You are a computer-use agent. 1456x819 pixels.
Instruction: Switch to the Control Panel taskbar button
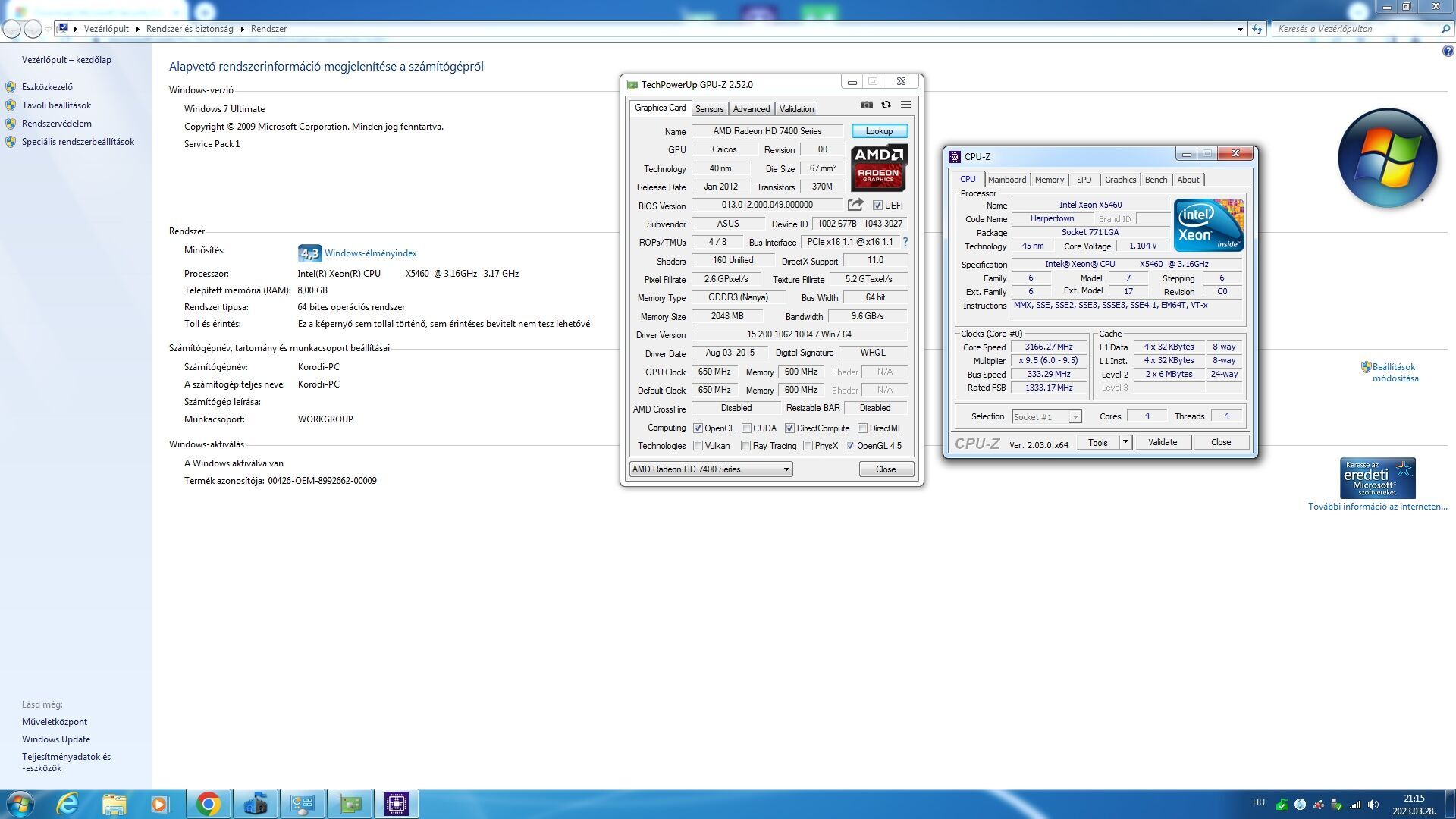coord(303,803)
